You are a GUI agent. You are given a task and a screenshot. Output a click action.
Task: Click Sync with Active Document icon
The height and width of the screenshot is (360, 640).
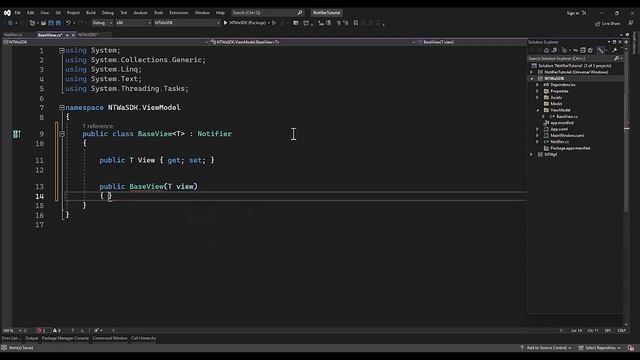tap(575, 50)
